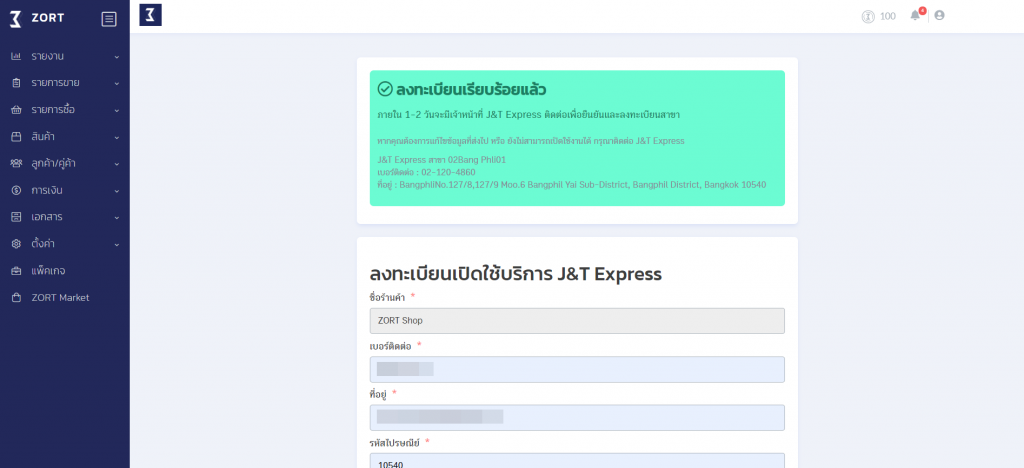Click the ชื่อร้านค้า field with ZORT Shop
The height and width of the screenshot is (468, 1024).
coord(577,320)
